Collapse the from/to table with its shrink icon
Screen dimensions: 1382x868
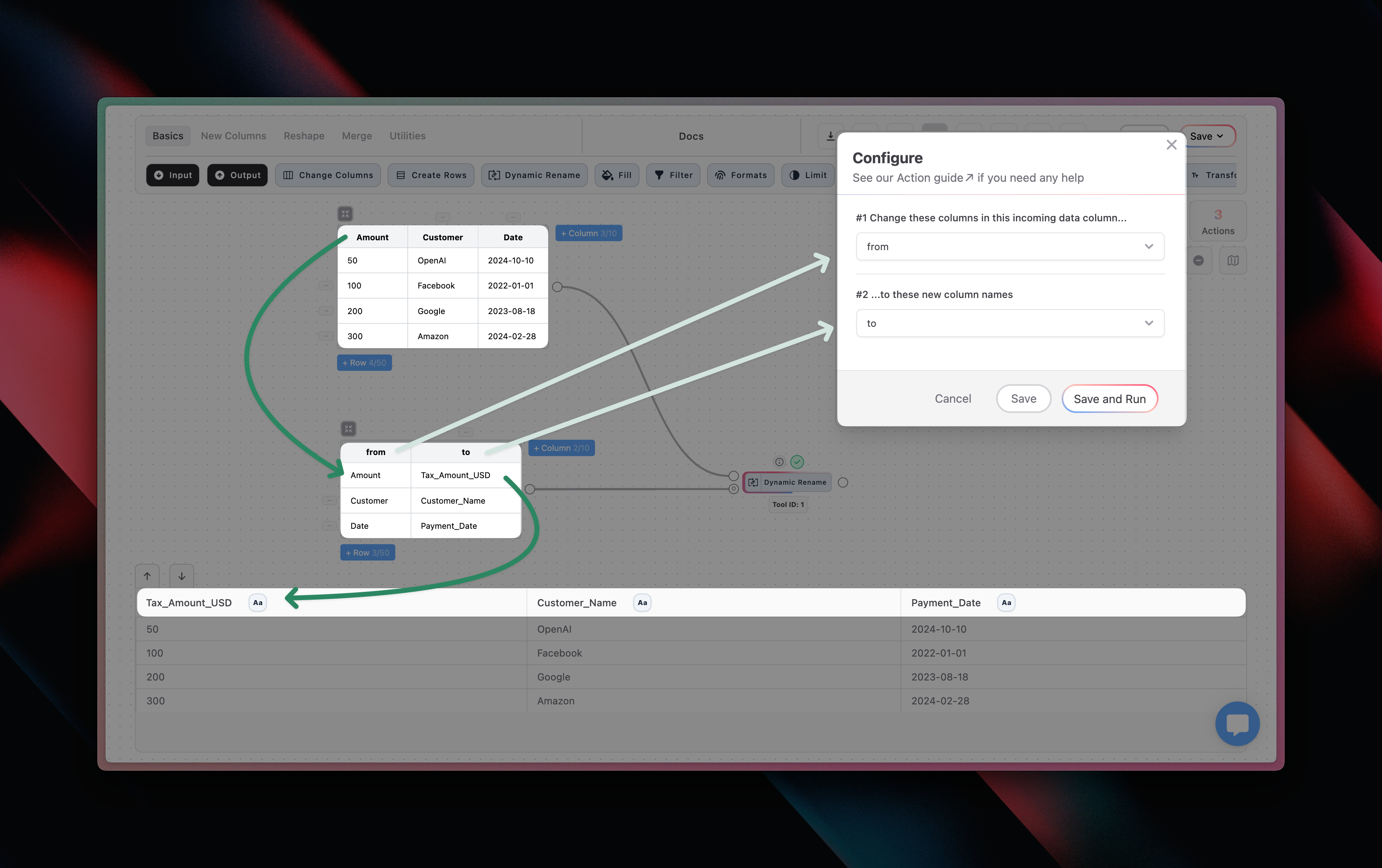point(348,429)
